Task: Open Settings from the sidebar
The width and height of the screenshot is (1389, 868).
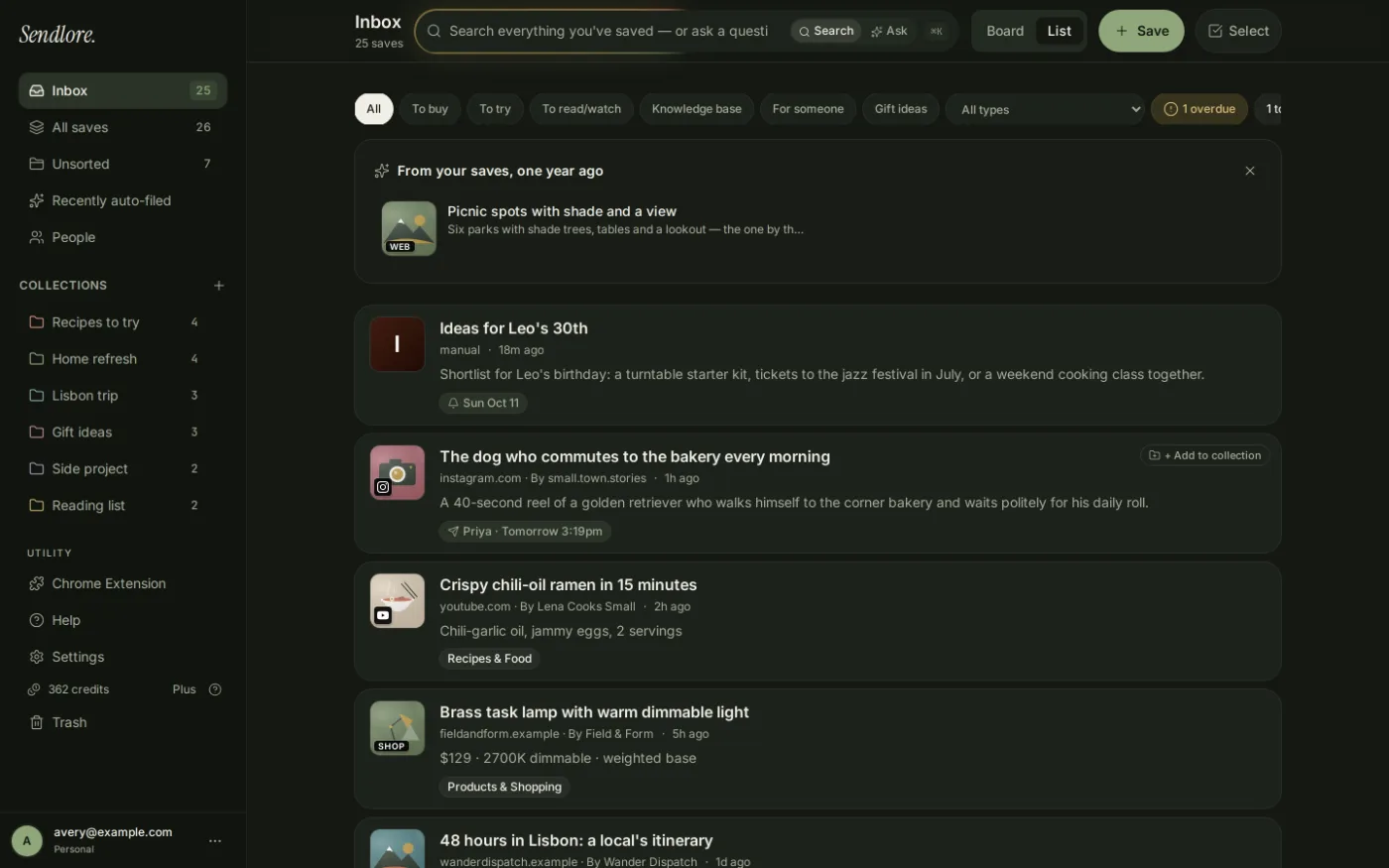Action: tap(123, 657)
